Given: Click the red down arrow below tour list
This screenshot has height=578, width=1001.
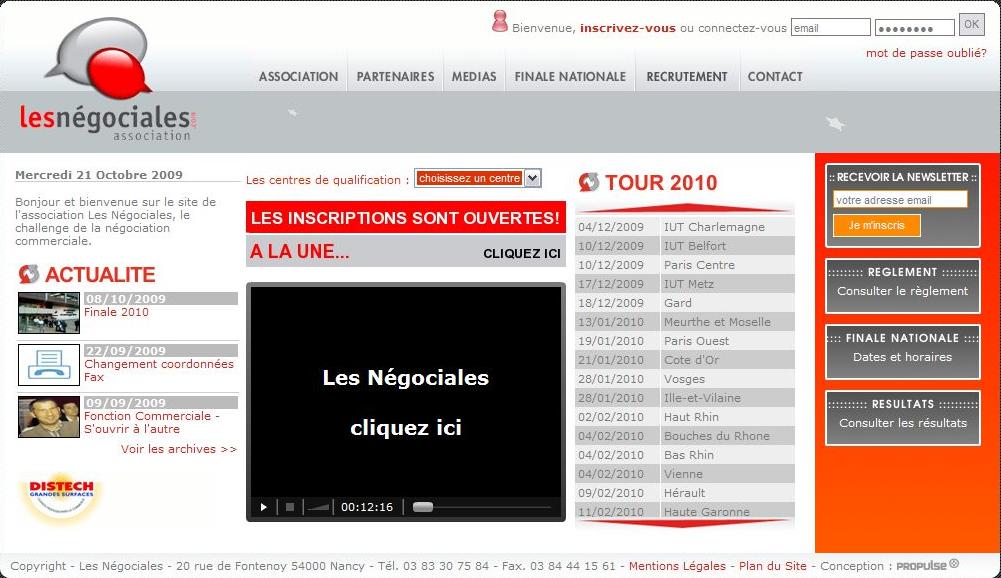Looking at the screenshot, I should [684, 524].
